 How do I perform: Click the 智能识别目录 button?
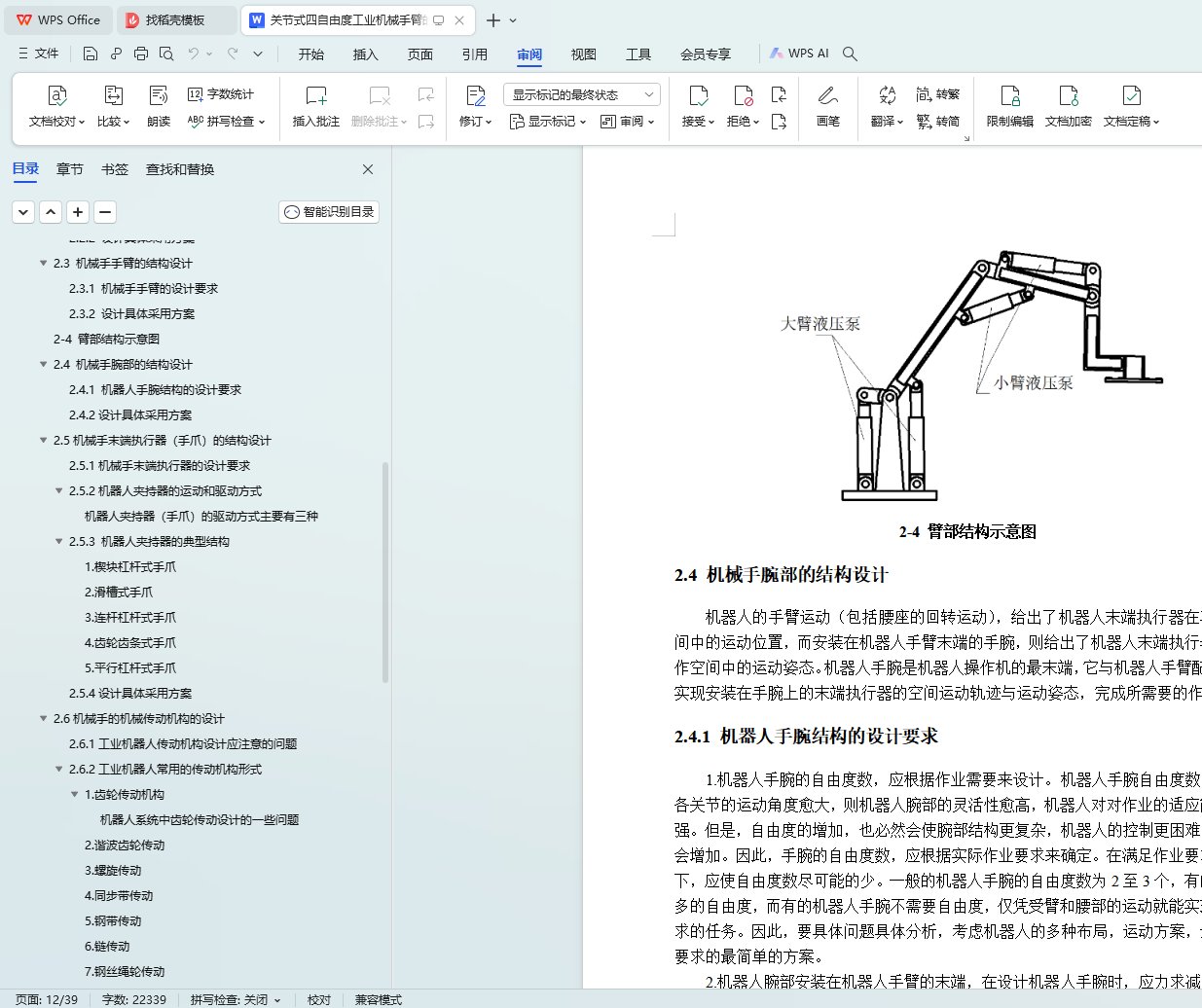click(329, 212)
